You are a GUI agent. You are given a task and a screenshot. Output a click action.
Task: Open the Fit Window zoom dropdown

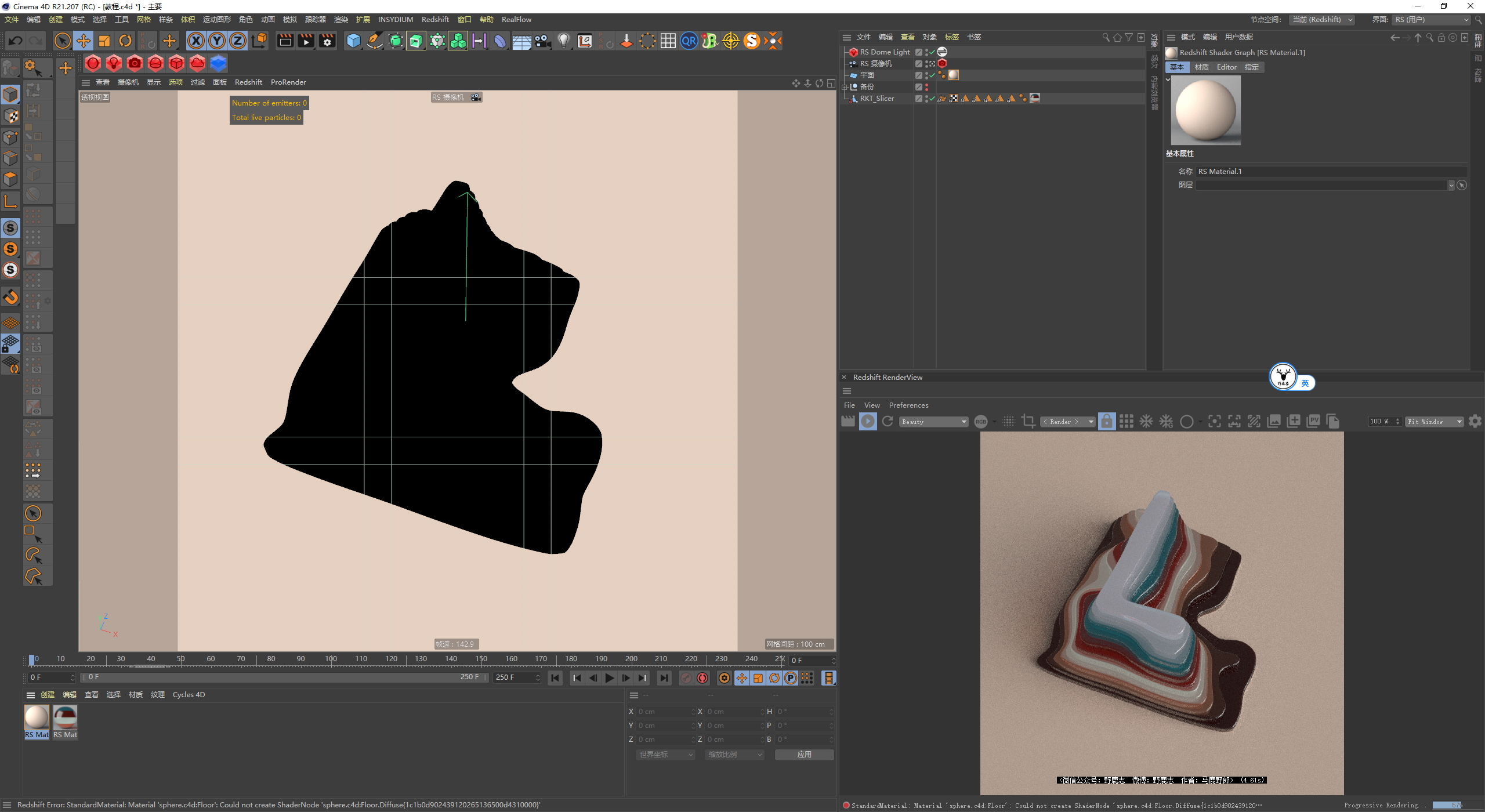coord(1434,422)
